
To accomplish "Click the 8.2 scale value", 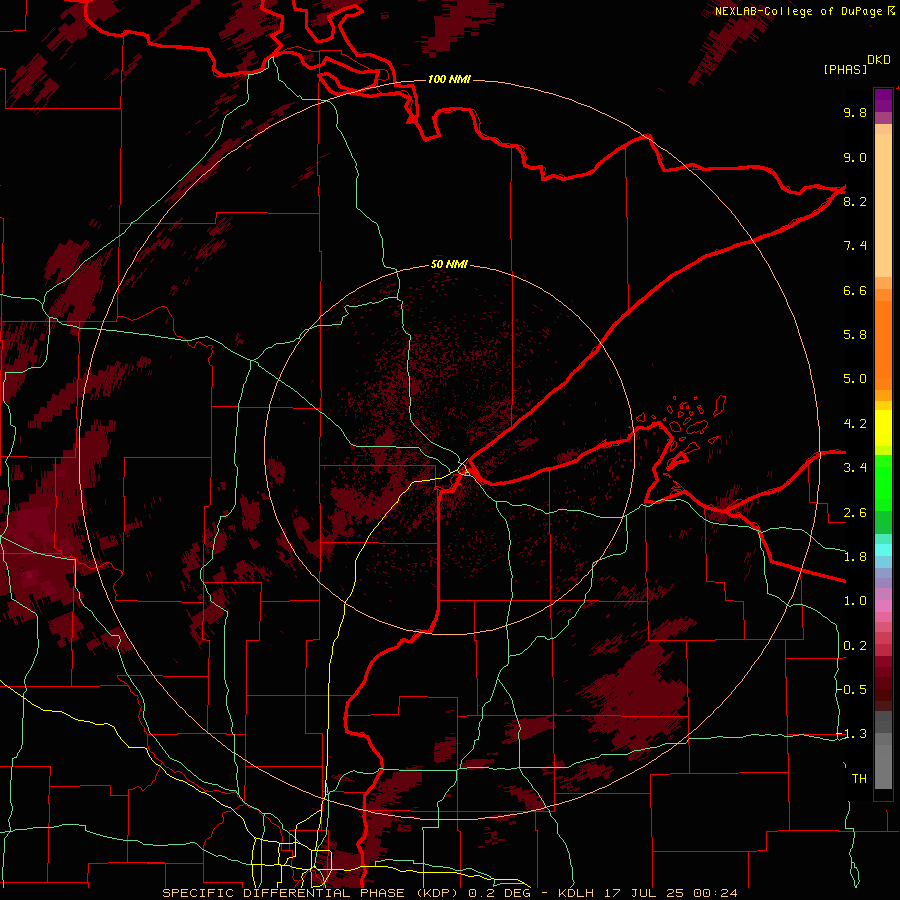I will click(855, 201).
